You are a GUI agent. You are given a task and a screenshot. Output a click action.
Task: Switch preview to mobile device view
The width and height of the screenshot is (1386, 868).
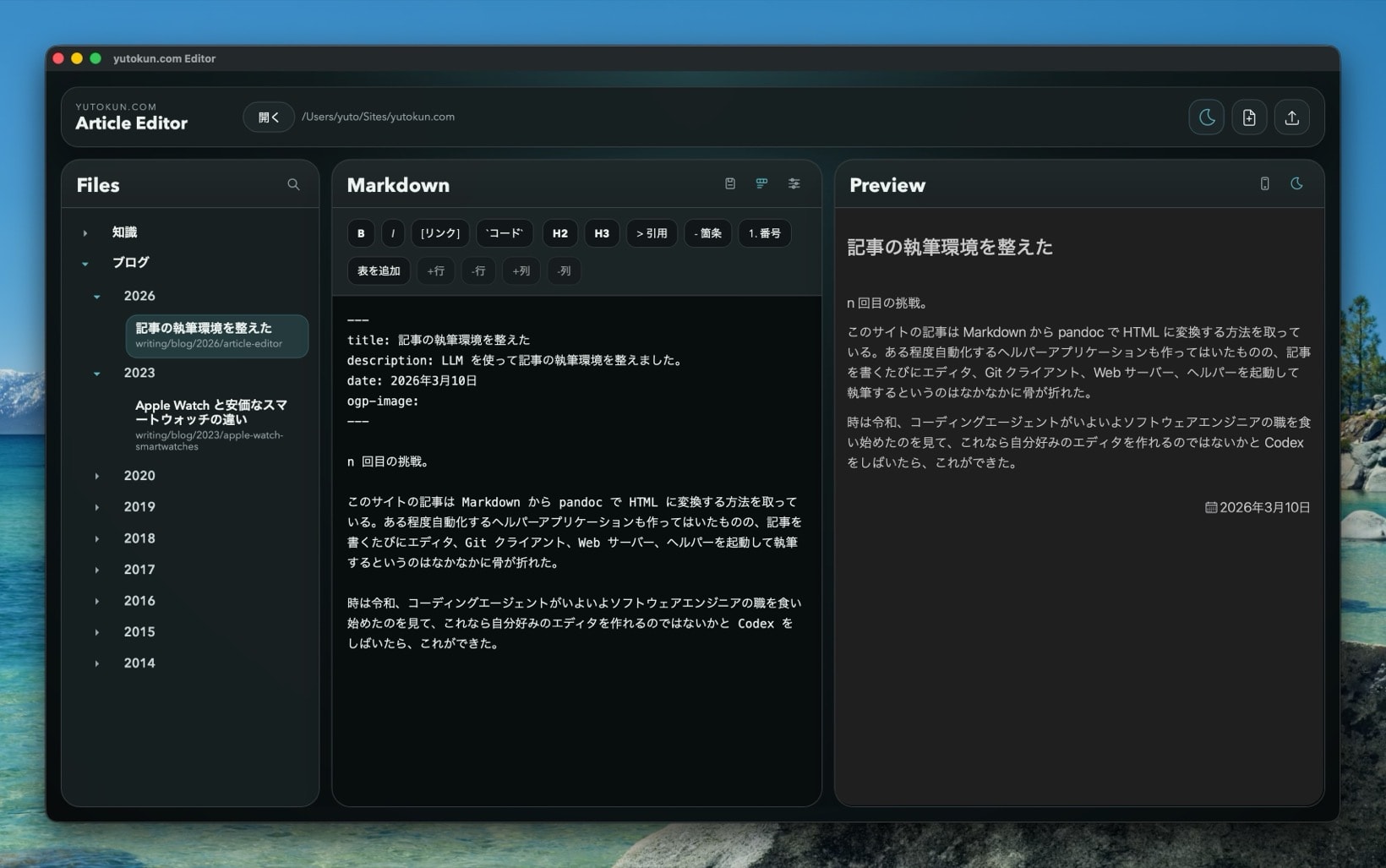1264,183
